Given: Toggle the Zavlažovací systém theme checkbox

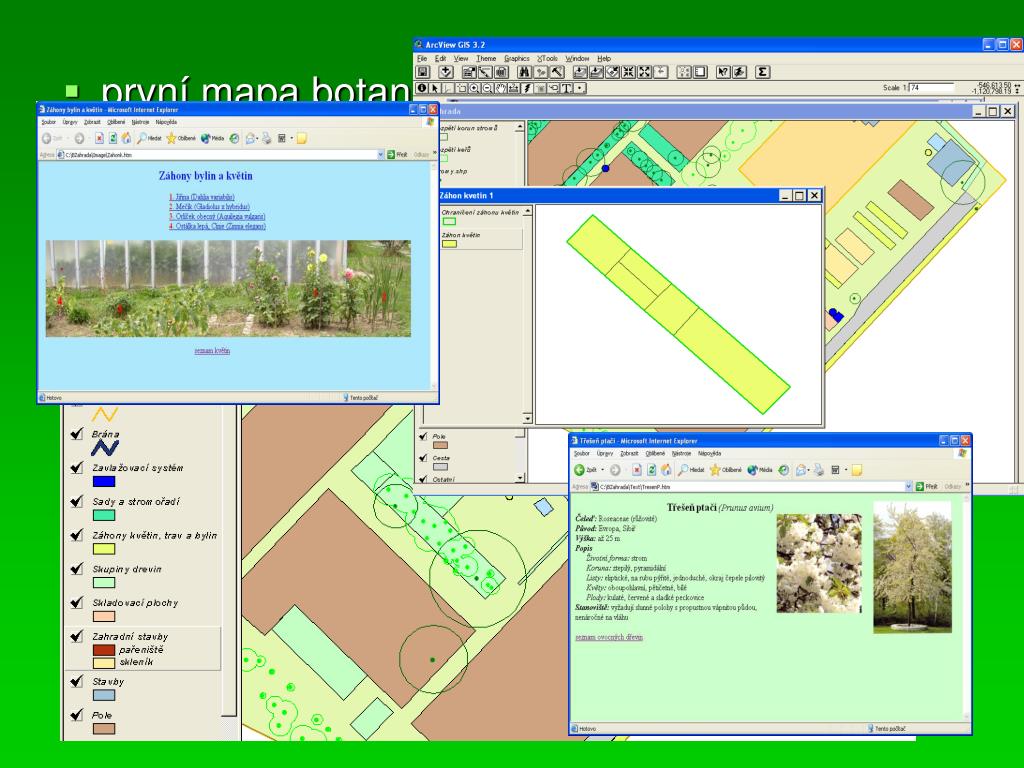Looking at the screenshot, I should (77, 468).
